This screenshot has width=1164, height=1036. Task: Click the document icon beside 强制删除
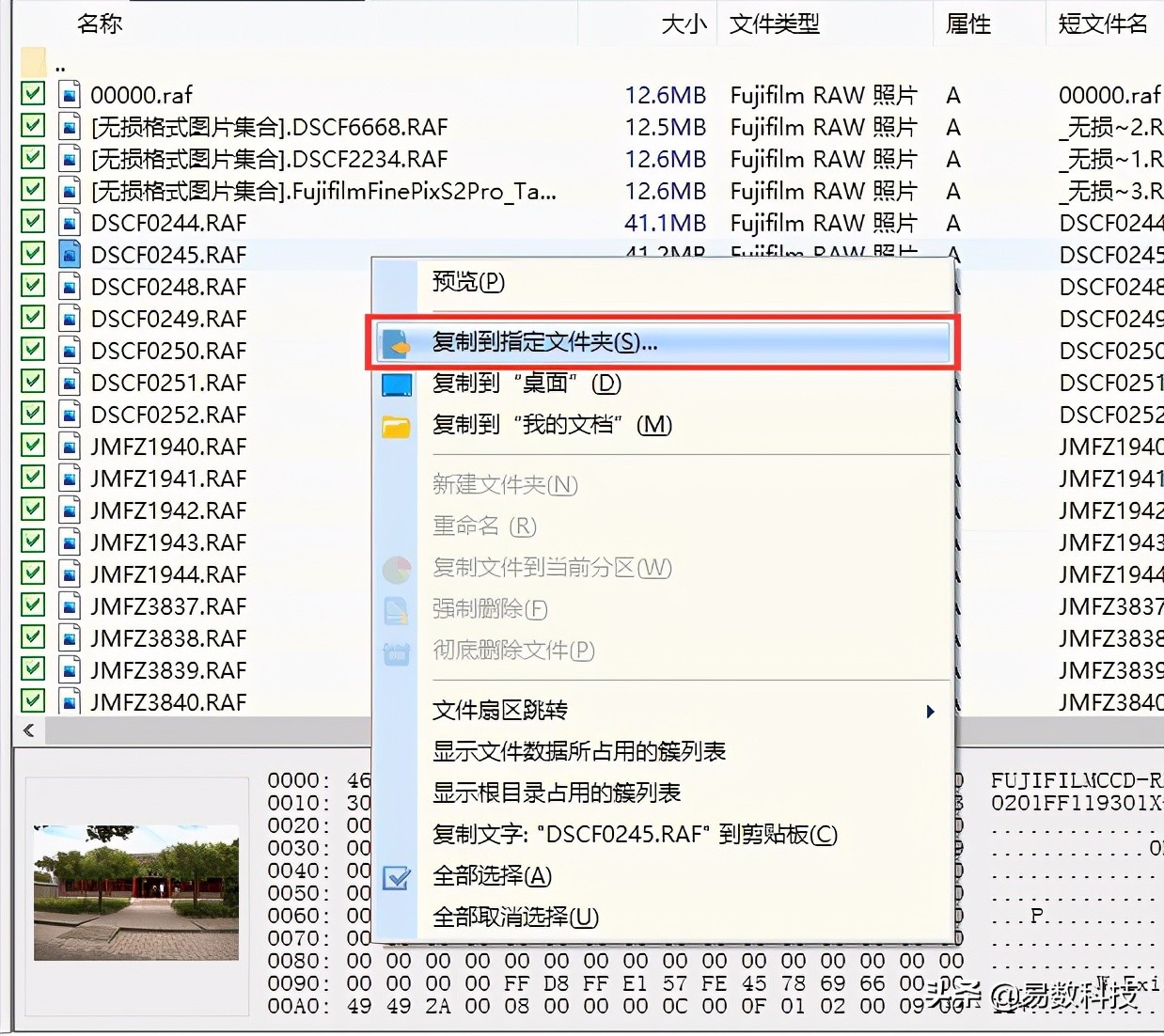(x=397, y=609)
